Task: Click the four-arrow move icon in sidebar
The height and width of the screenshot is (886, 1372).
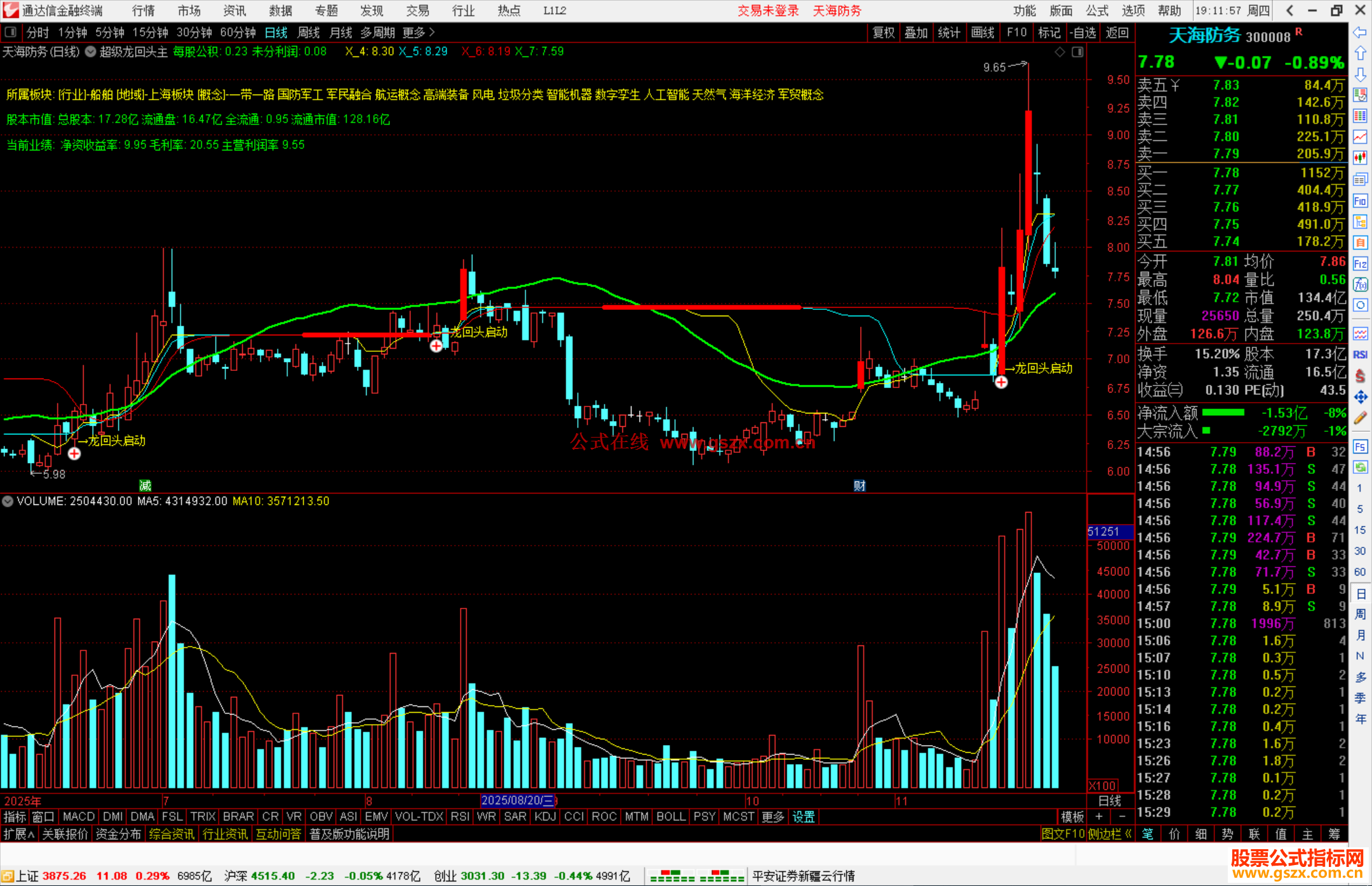Action: pos(1360,397)
